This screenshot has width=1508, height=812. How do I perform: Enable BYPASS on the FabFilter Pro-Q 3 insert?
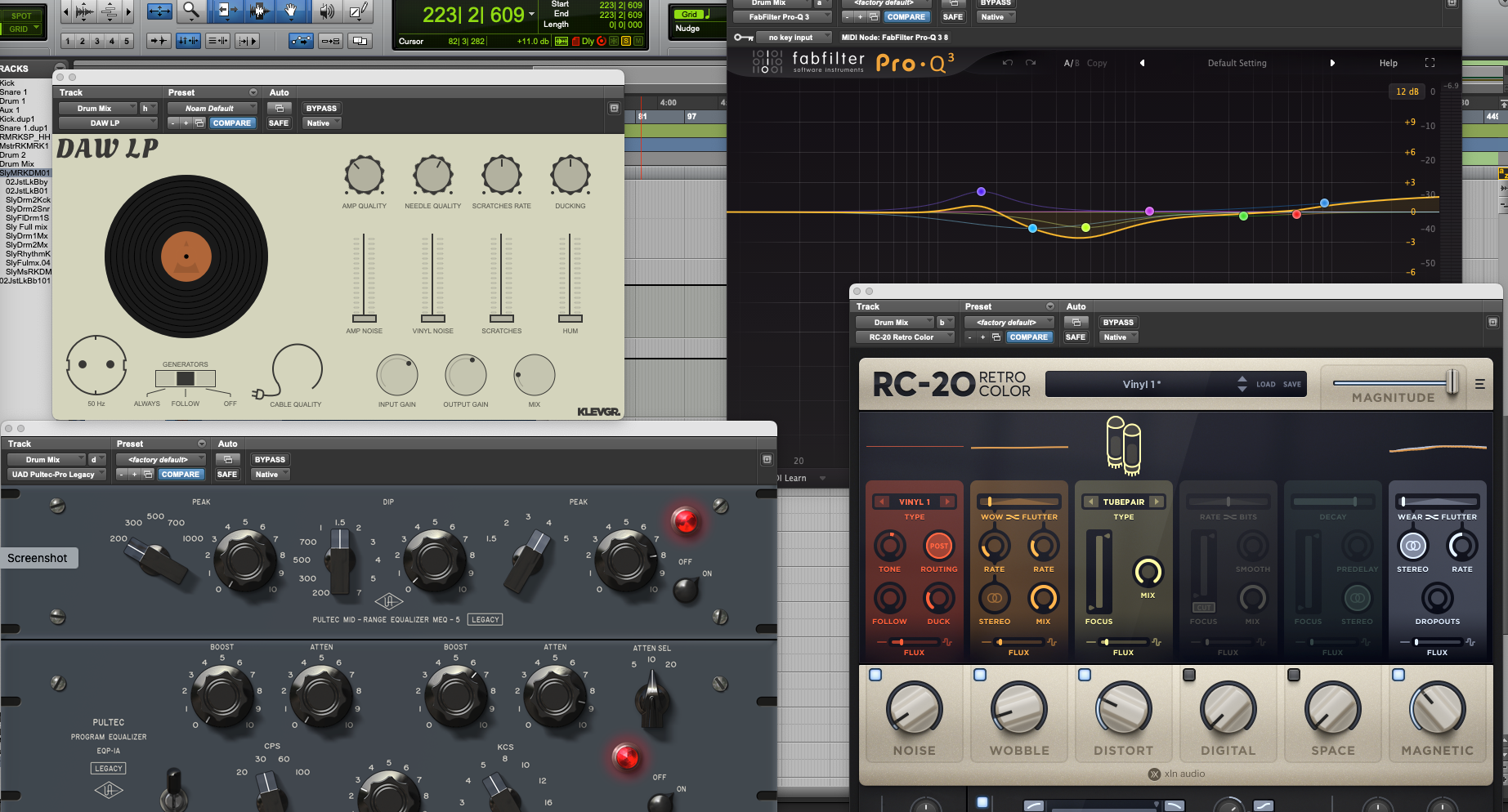pos(996,3)
